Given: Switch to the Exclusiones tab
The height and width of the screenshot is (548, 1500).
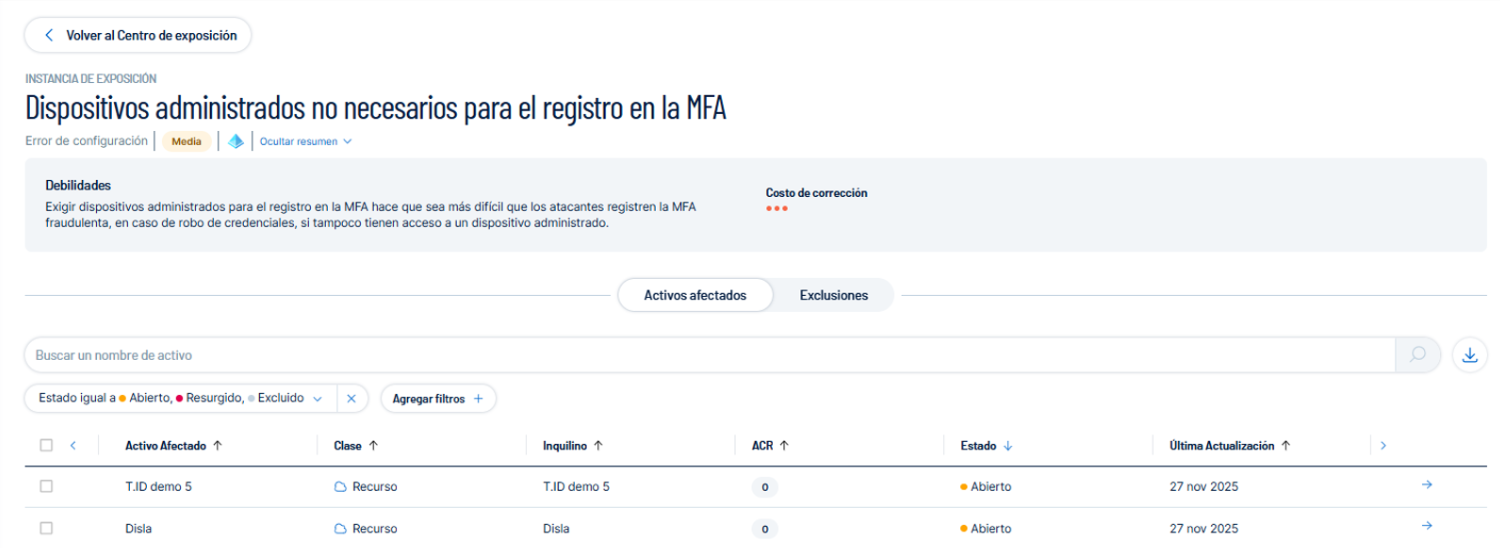Looking at the screenshot, I should pos(833,295).
